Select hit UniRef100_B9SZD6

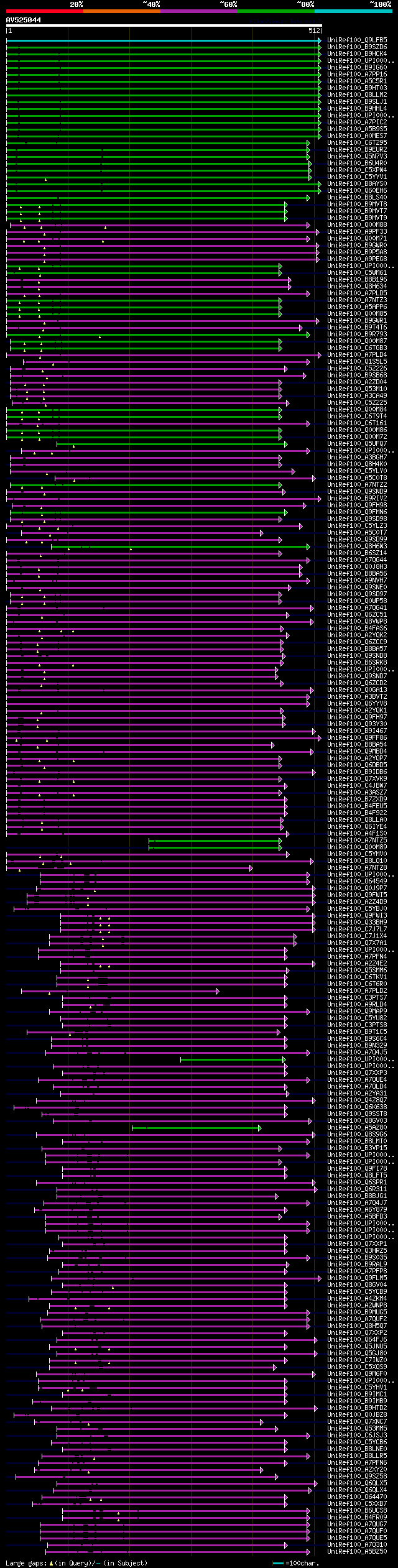pos(357,47)
